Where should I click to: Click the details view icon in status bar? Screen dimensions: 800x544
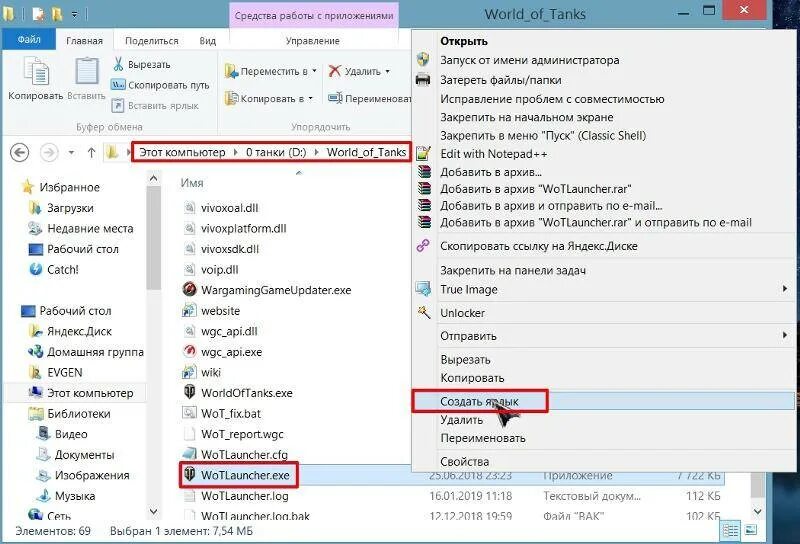click(731, 531)
